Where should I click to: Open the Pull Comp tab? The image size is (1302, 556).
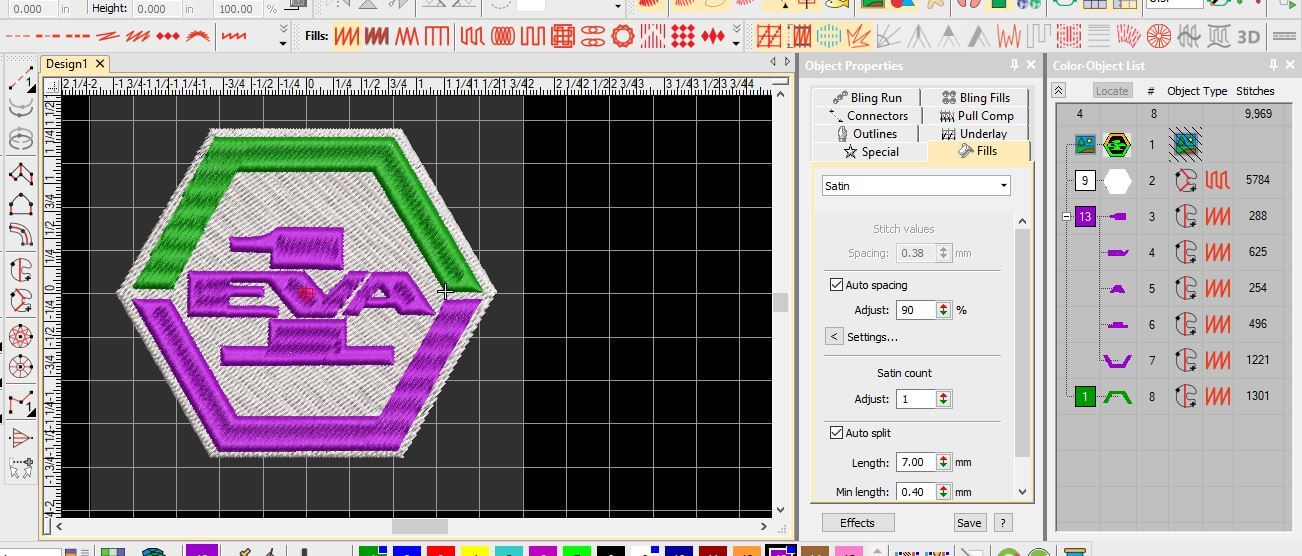(x=976, y=115)
